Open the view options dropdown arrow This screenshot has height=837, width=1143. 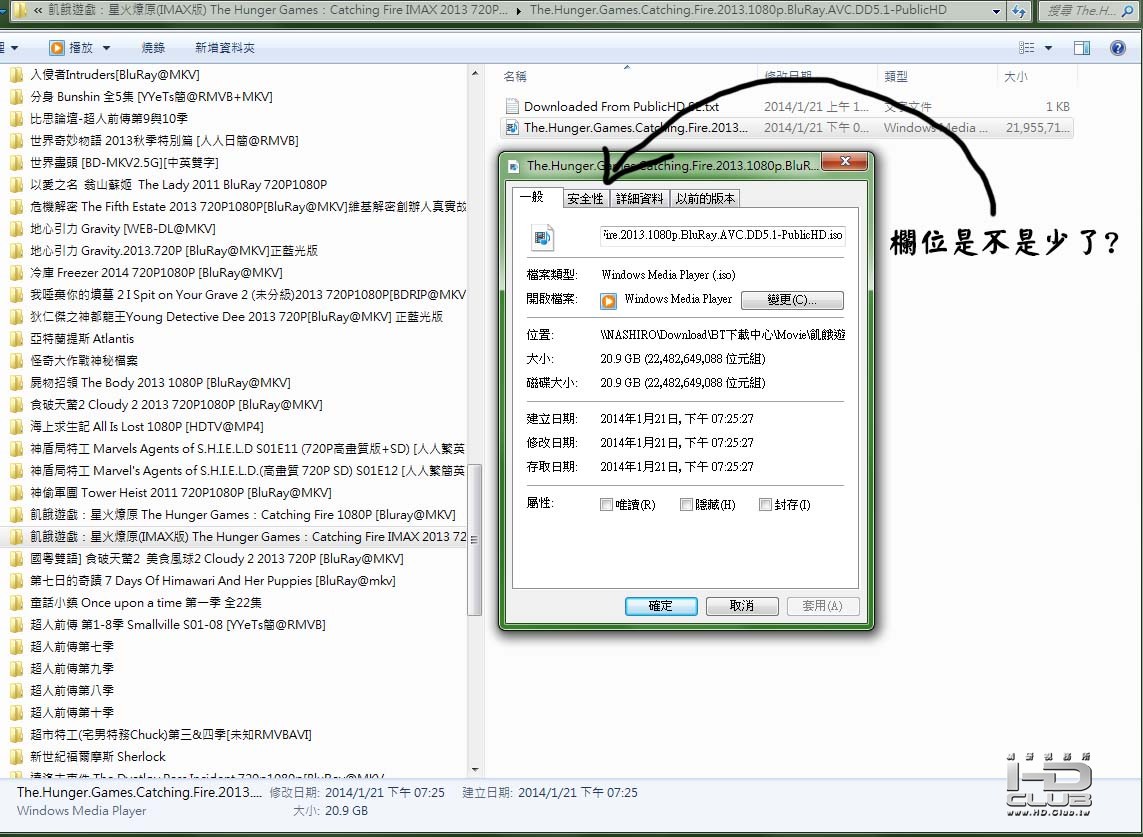coord(1048,48)
